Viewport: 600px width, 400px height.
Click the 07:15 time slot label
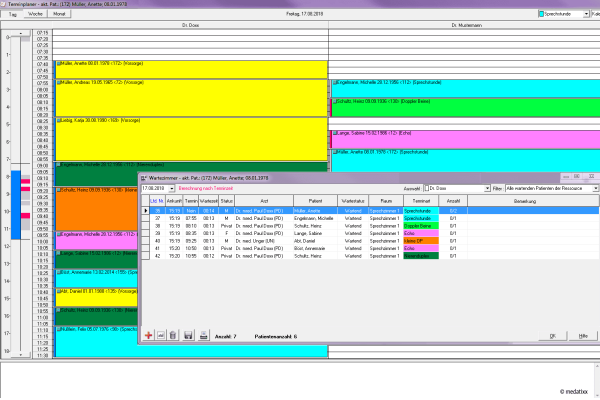click(x=42, y=33)
